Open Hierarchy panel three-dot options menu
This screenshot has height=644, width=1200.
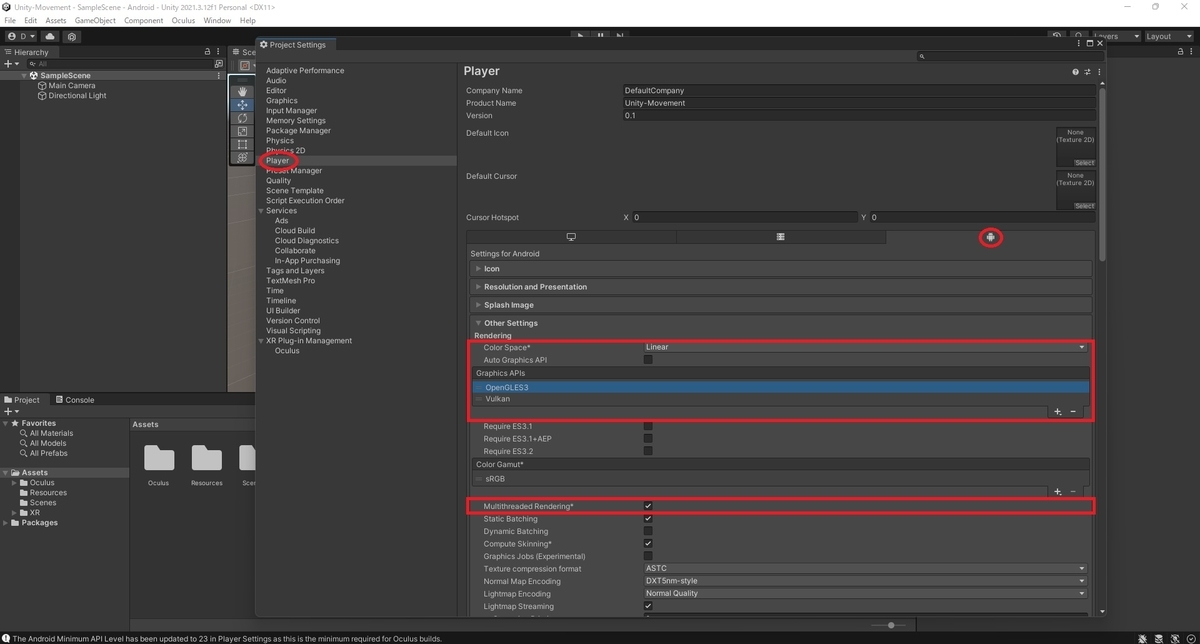click(219, 52)
